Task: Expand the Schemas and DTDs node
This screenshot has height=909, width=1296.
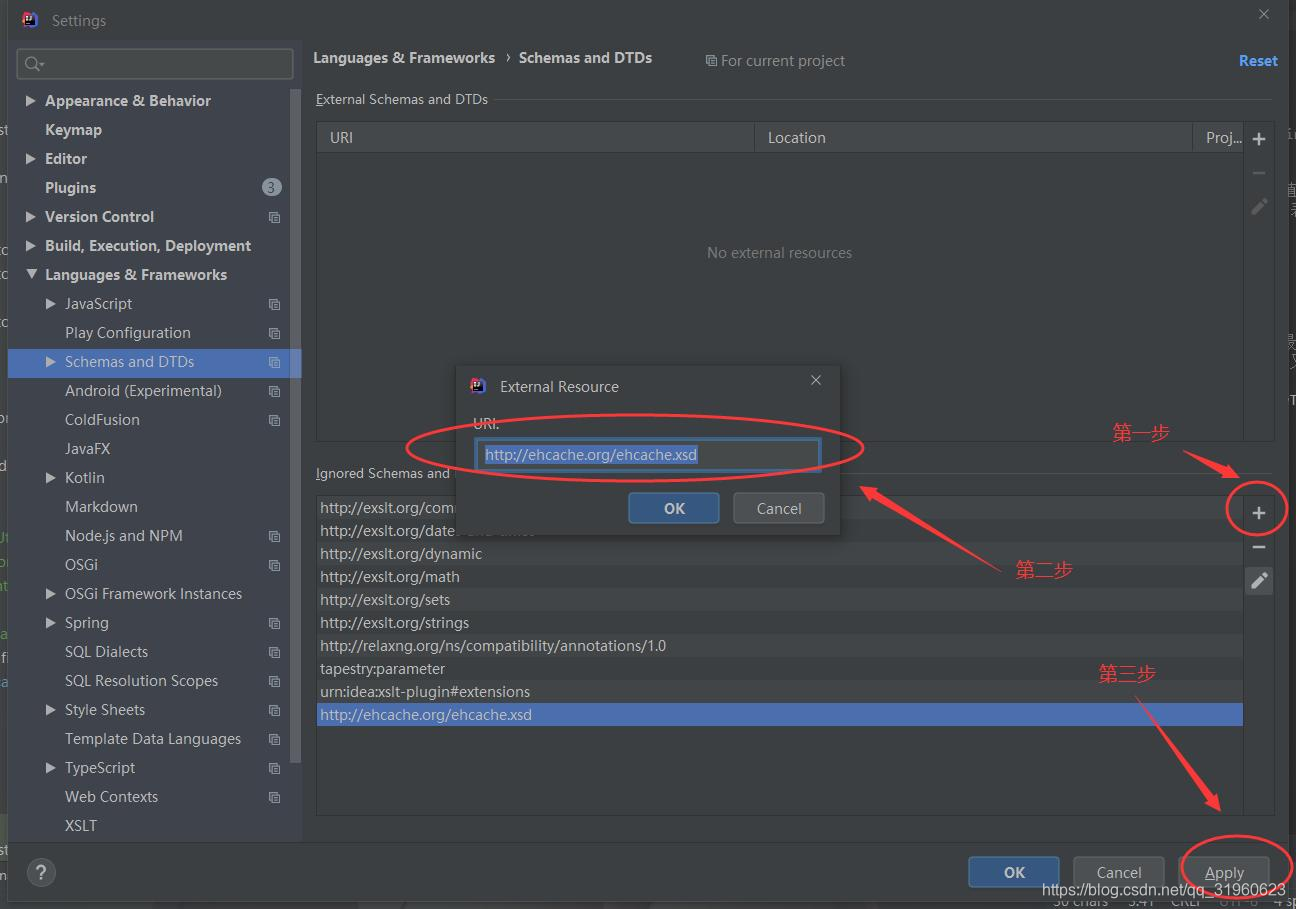Action: pos(51,362)
